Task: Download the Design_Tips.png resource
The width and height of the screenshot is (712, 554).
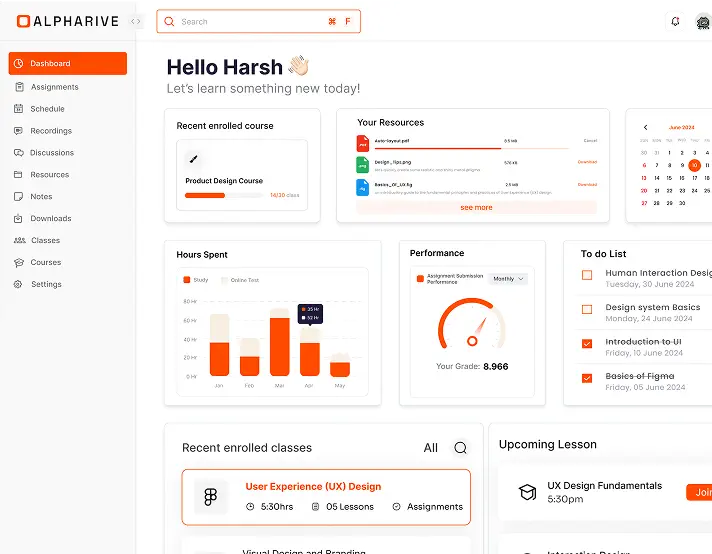Action: coord(587,162)
